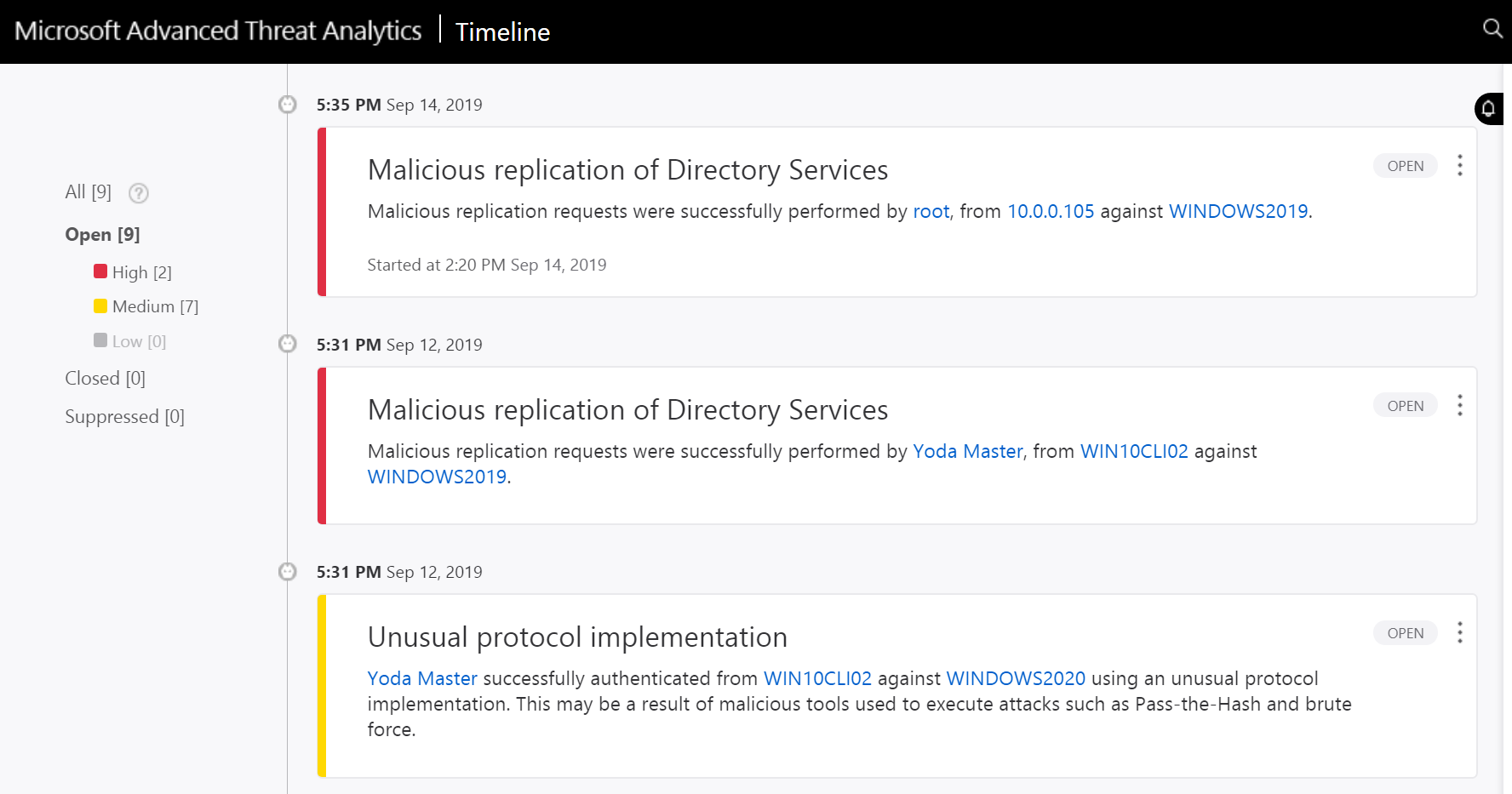Filter by High severity alerts
1512x794 pixels.
133,272
